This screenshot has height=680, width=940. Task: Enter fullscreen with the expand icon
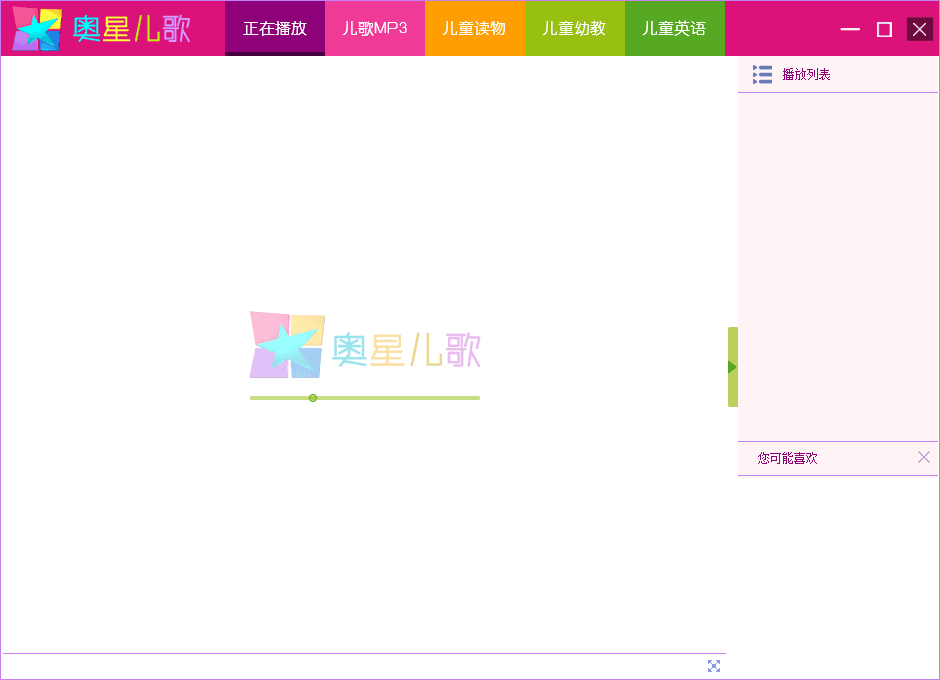point(714,666)
